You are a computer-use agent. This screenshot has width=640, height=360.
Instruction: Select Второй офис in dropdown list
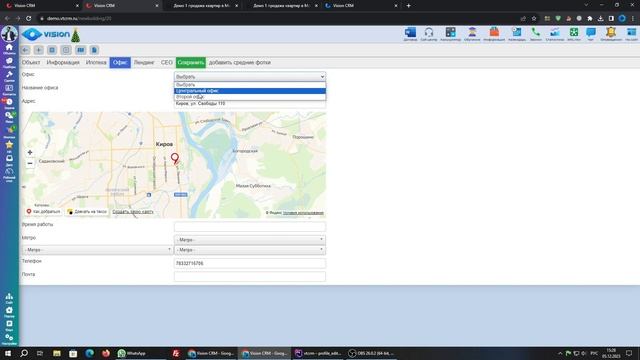point(250,97)
